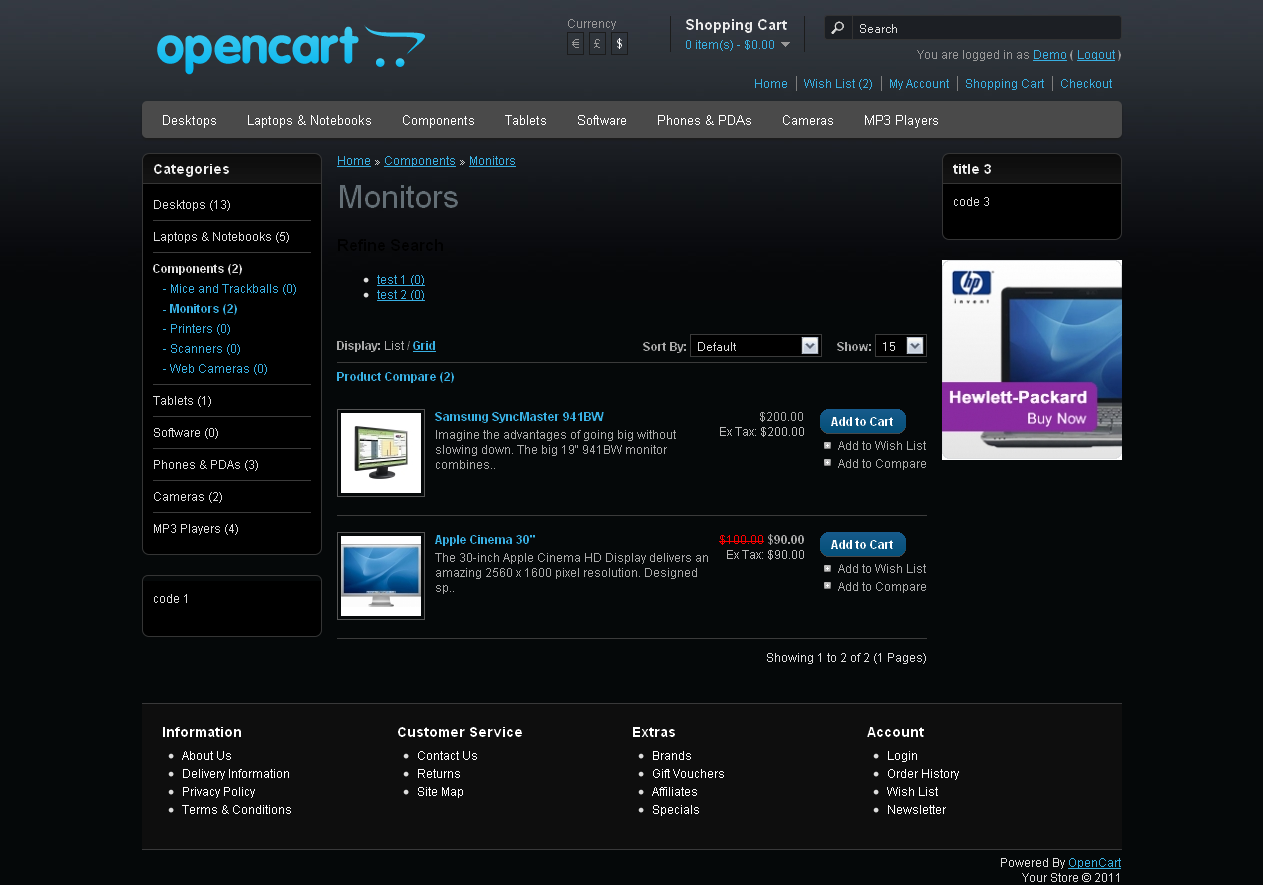Switch currency to Pound Sterling

597,44
